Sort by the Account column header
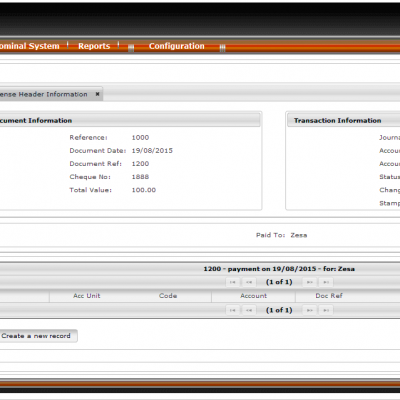The image size is (400, 400). pyautogui.click(x=253, y=296)
